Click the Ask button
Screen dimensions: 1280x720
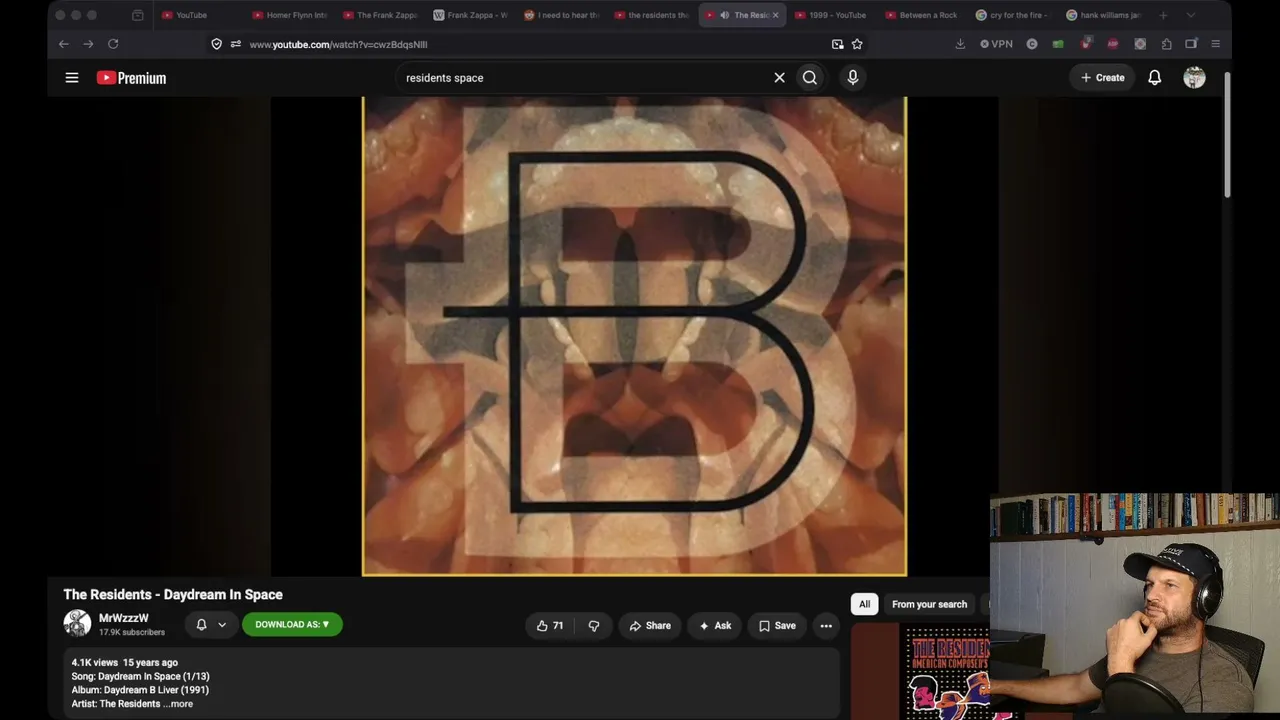click(x=715, y=625)
